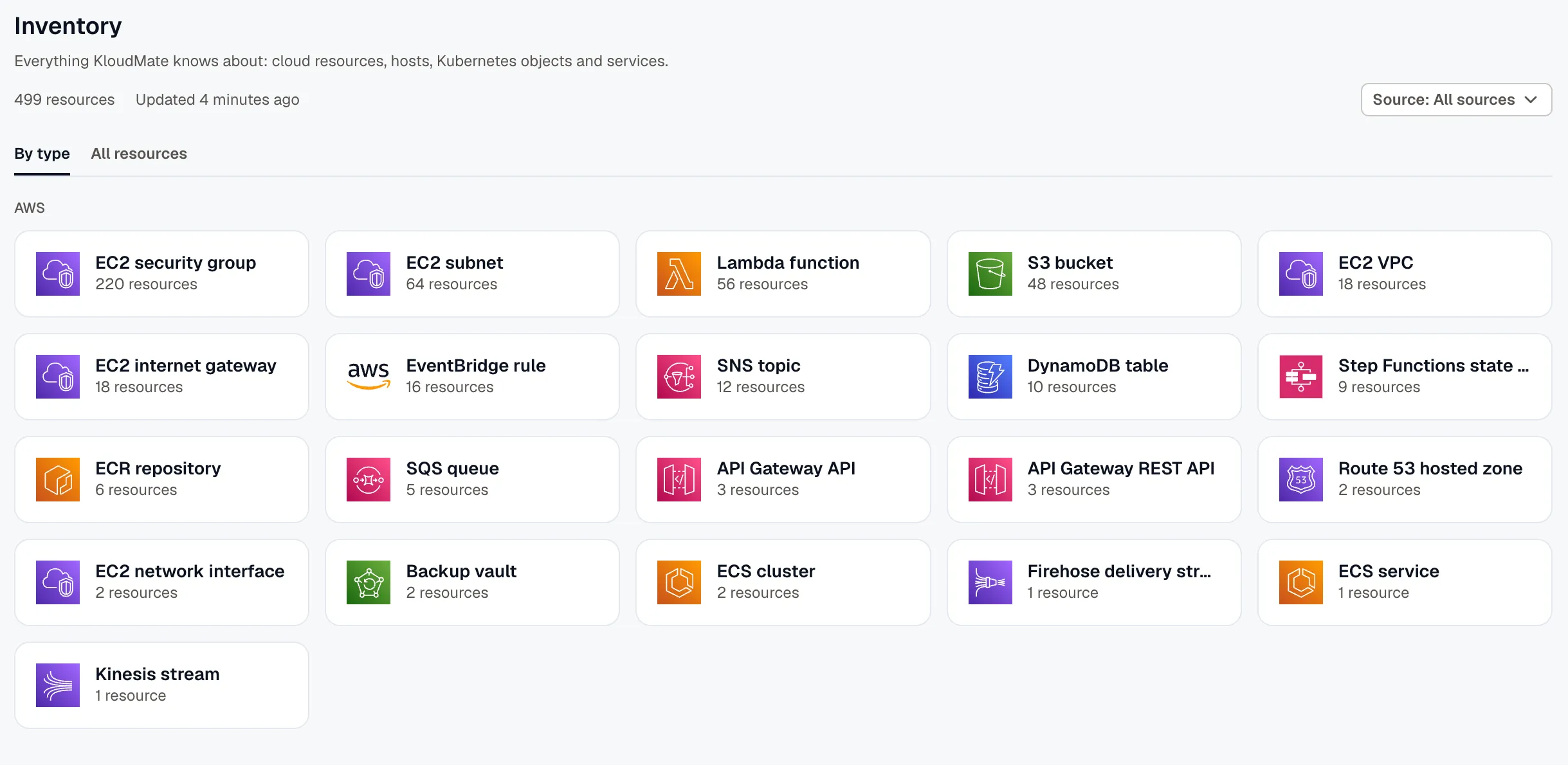Click '12 resources' under SNS topic
The height and width of the screenshot is (765, 1568).
tap(760, 387)
